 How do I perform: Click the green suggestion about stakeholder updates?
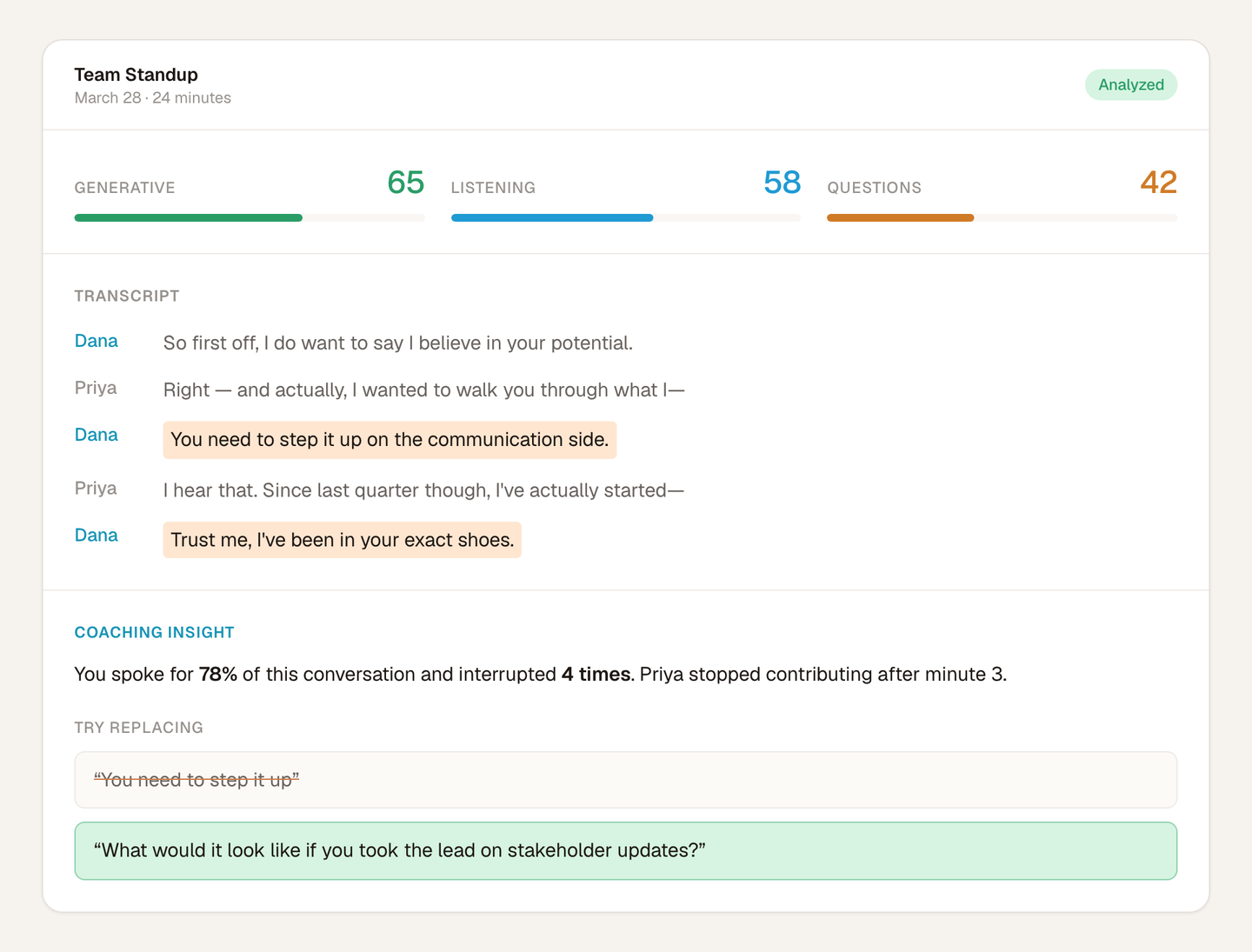pyautogui.click(x=626, y=851)
